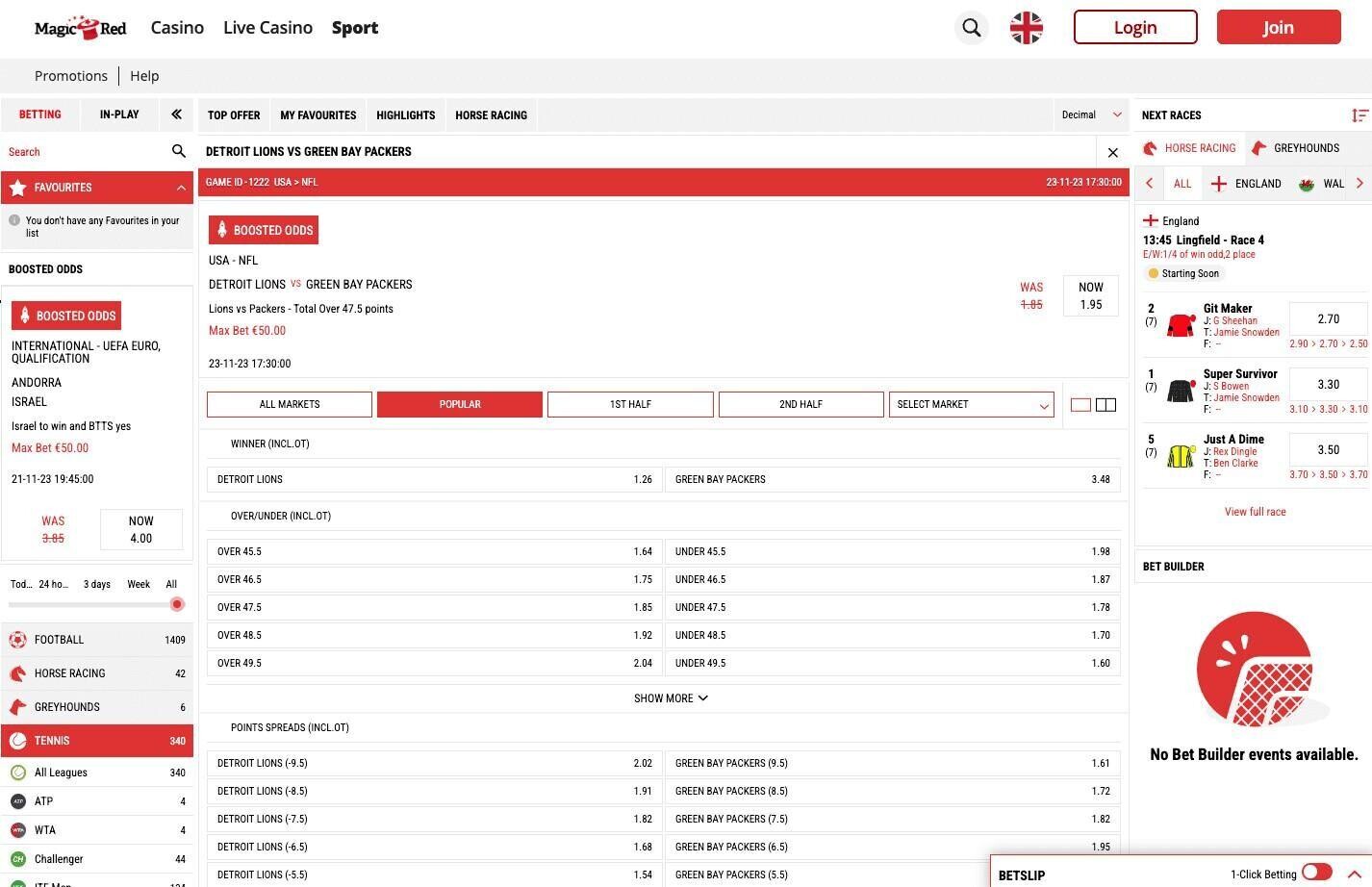1372x887 pixels.
Task: Click the Join button
Action: [x=1279, y=27]
